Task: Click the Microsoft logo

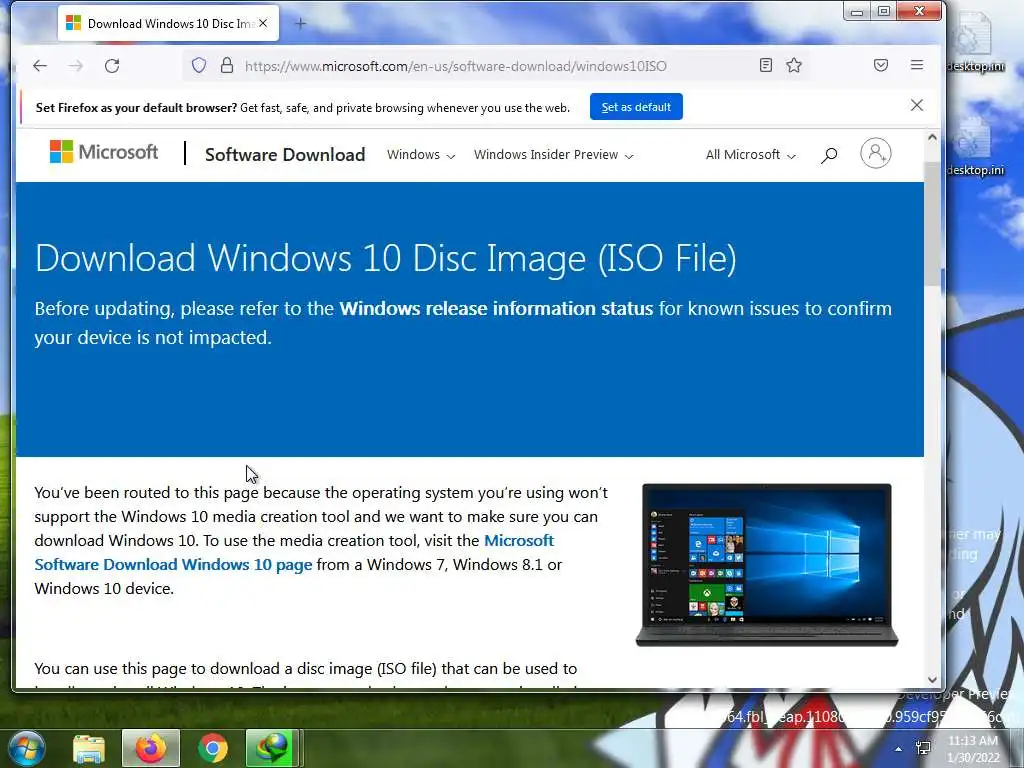Action: pyautogui.click(x=104, y=152)
